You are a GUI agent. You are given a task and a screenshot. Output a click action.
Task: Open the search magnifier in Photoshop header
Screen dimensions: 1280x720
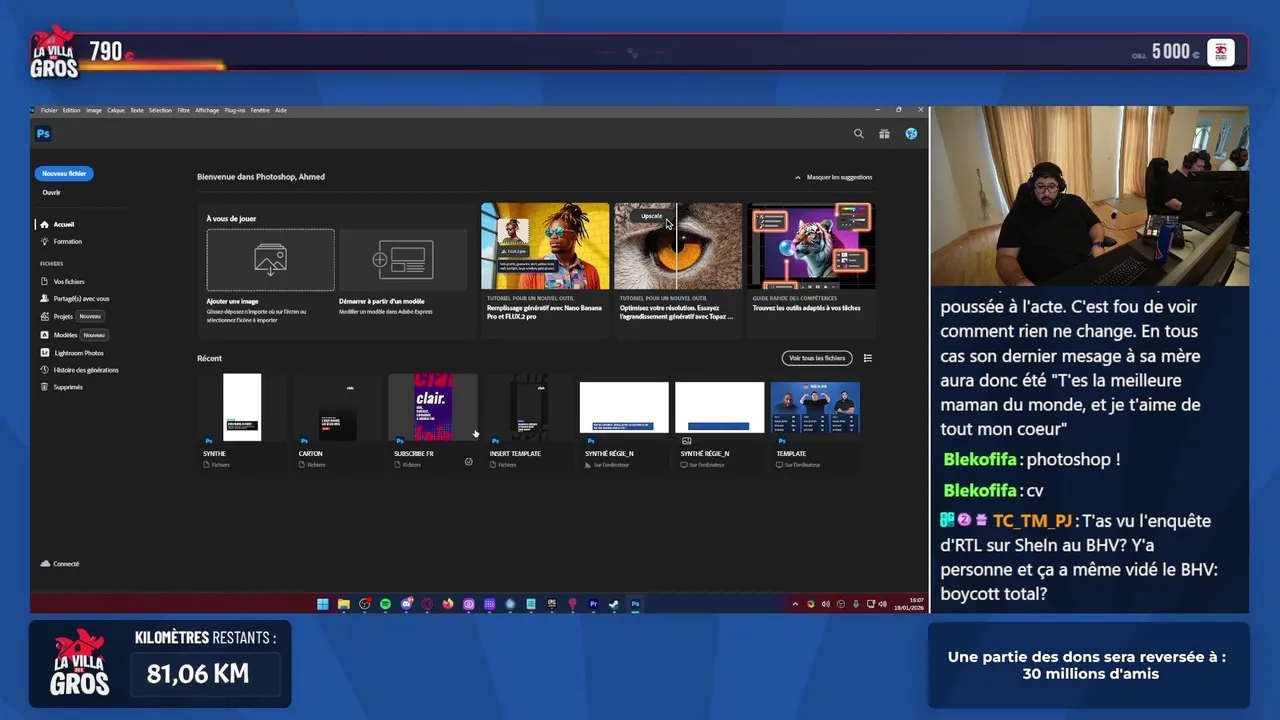click(x=858, y=133)
